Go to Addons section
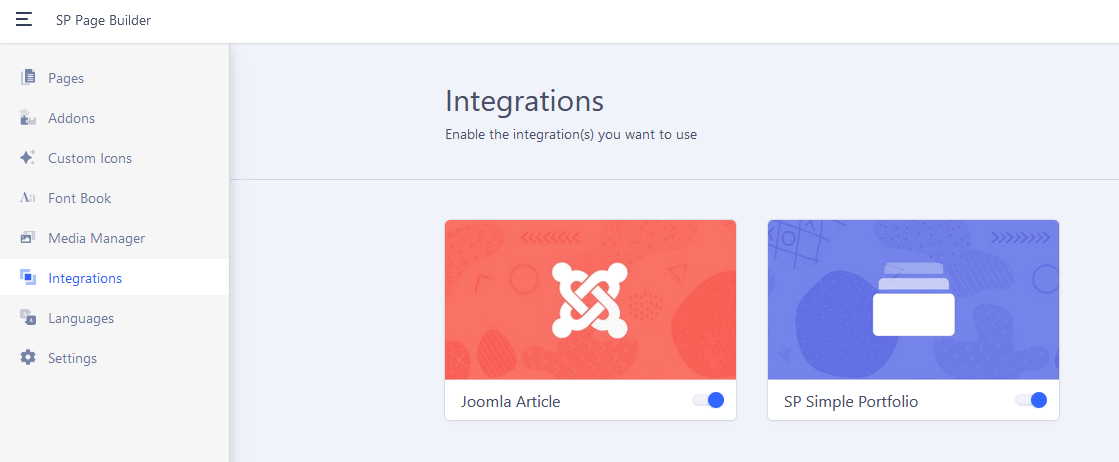The image size is (1119, 462). click(x=72, y=118)
